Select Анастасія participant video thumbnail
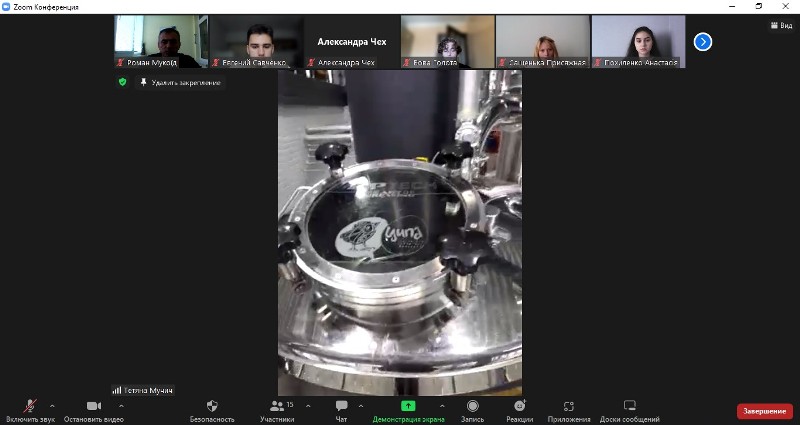This screenshot has width=800, height=425. (x=638, y=41)
